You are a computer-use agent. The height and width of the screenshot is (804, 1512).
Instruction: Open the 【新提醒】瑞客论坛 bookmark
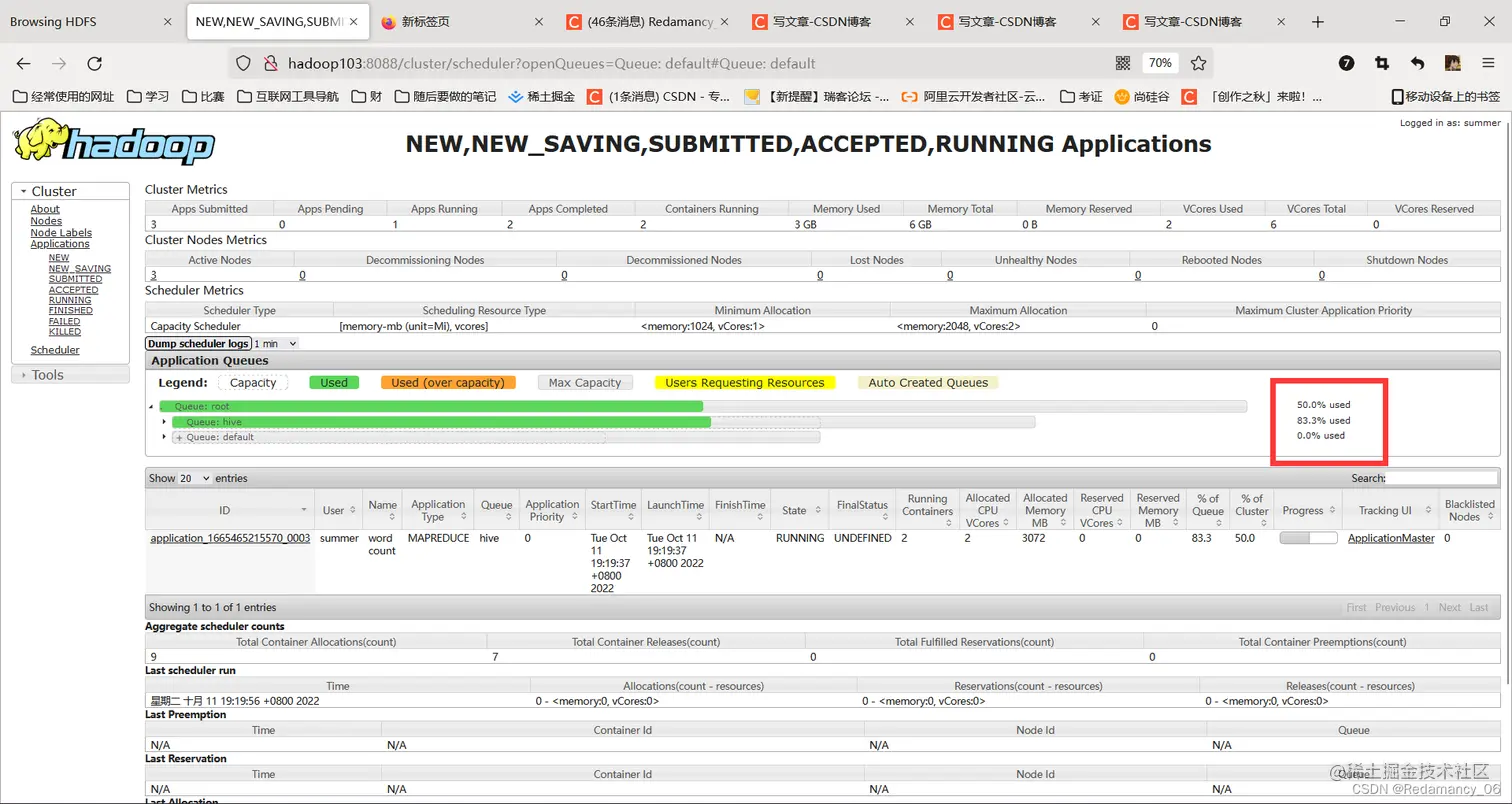(x=817, y=97)
